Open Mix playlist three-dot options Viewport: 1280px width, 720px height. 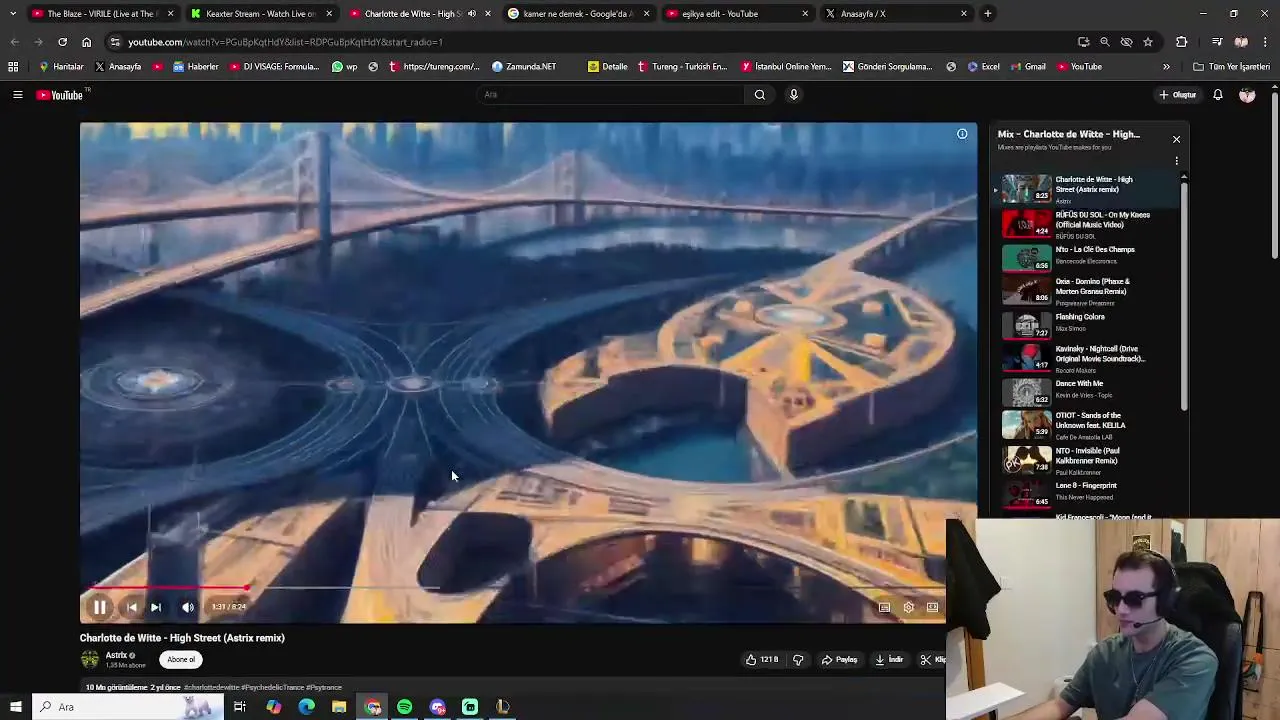point(1176,160)
